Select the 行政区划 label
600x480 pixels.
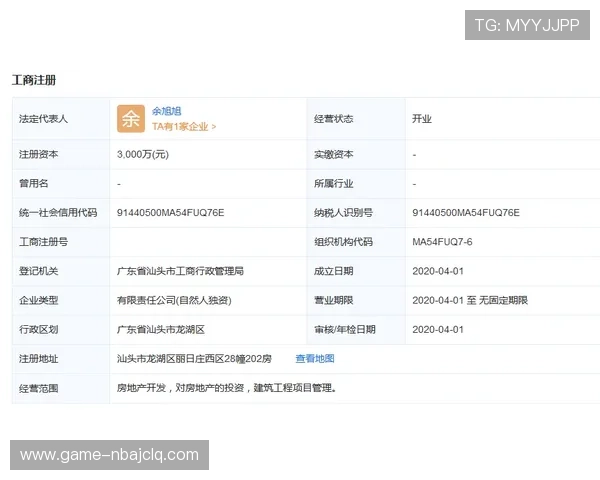tap(39, 329)
